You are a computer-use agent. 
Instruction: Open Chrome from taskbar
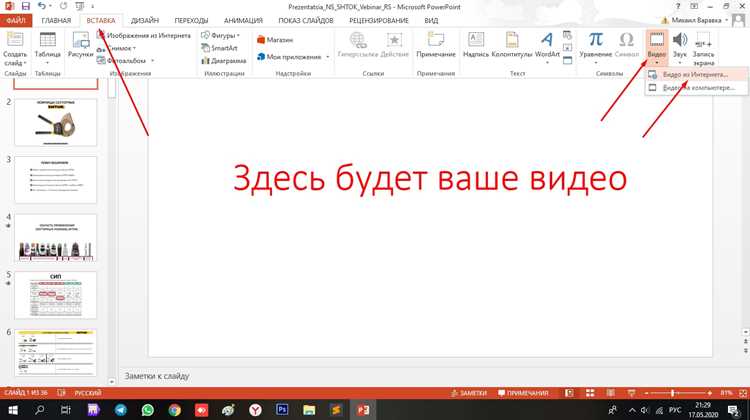click(175, 410)
